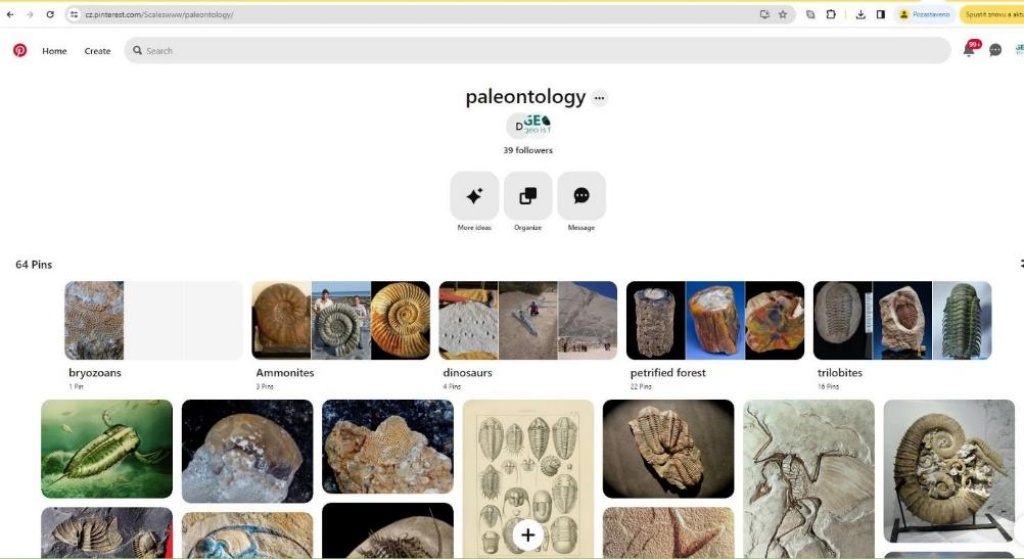The image size is (1024, 559).
Task: Open the browser extensions puzzle icon
Action: pyautogui.click(x=831, y=14)
